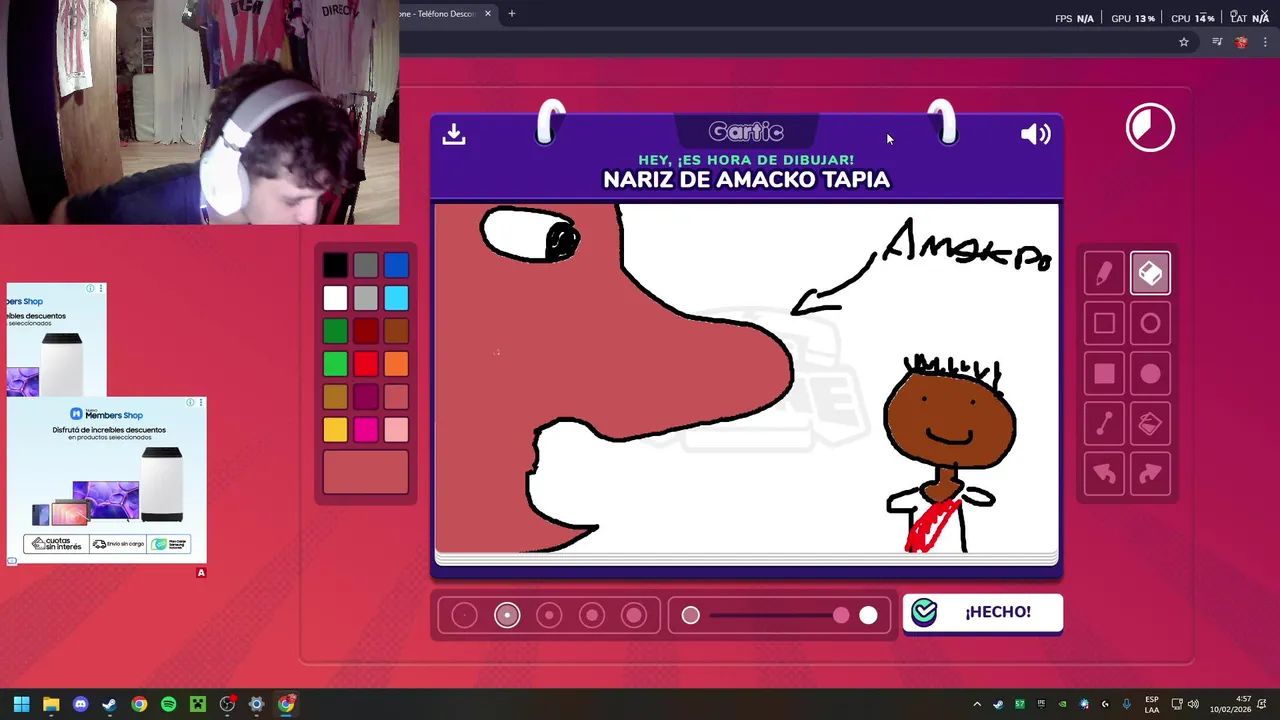The width and height of the screenshot is (1280, 720).
Task: Open the system volume tray icon
Action: click(x=1193, y=704)
